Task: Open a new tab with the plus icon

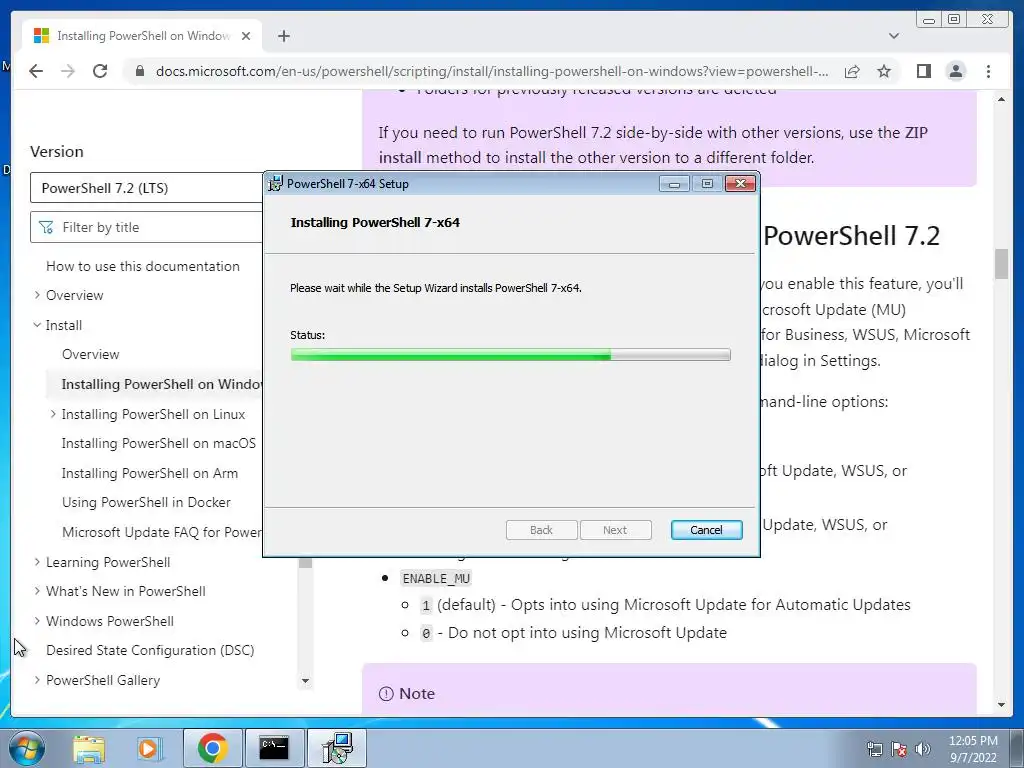Action: tap(283, 36)
